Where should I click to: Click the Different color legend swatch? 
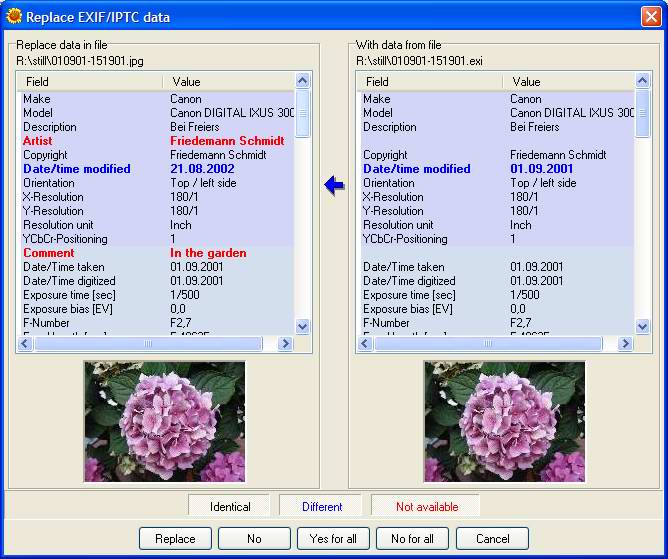[322, 507]
